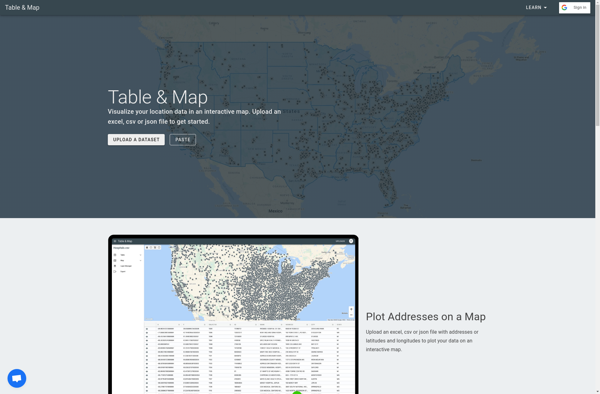Open the chat support bubble icon
Image resolution: width=600 pixels, height=394 pixels.
tap(17, 378)
